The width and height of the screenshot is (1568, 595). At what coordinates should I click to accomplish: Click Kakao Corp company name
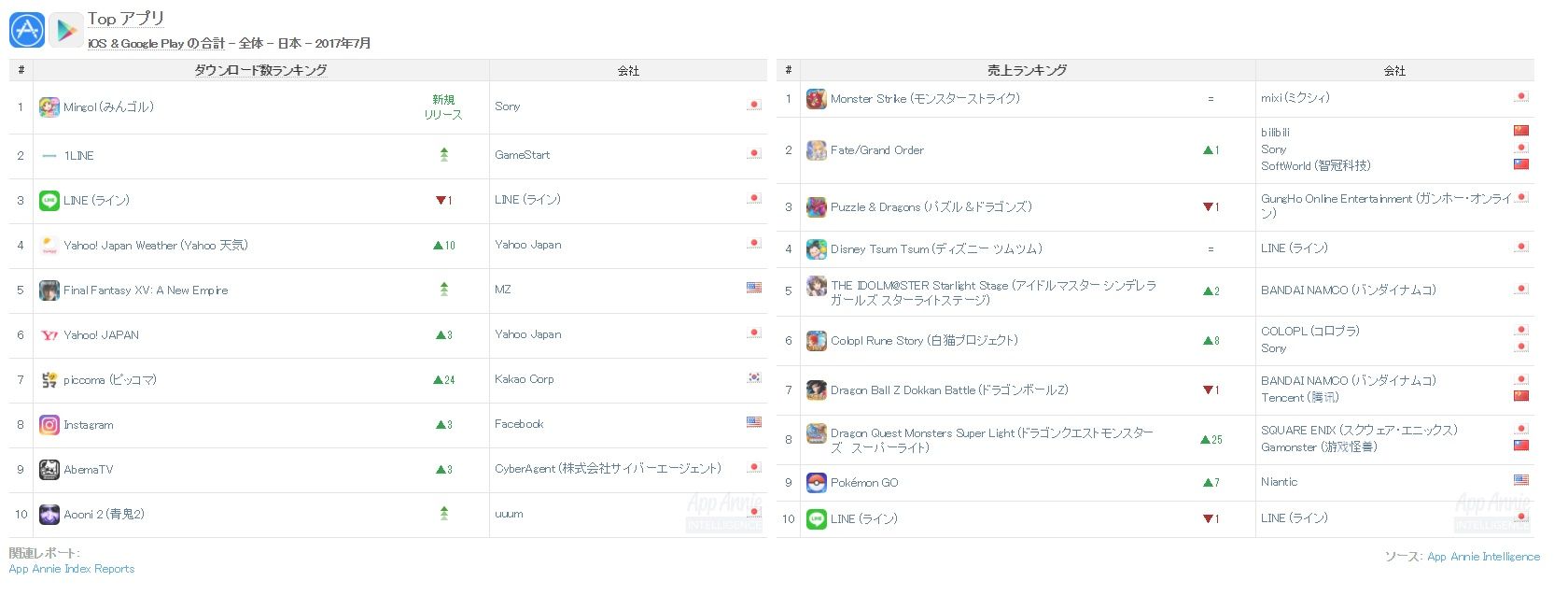(525, 379)
